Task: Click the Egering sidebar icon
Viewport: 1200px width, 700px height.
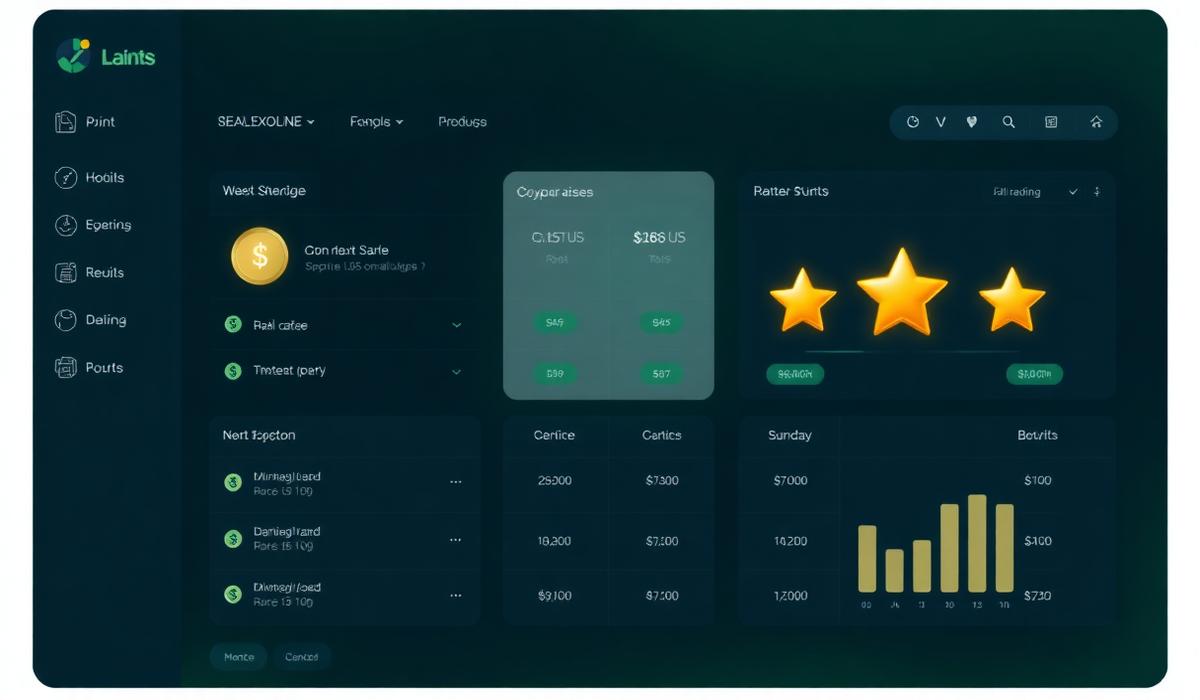Action: click(x=65, y=225)
